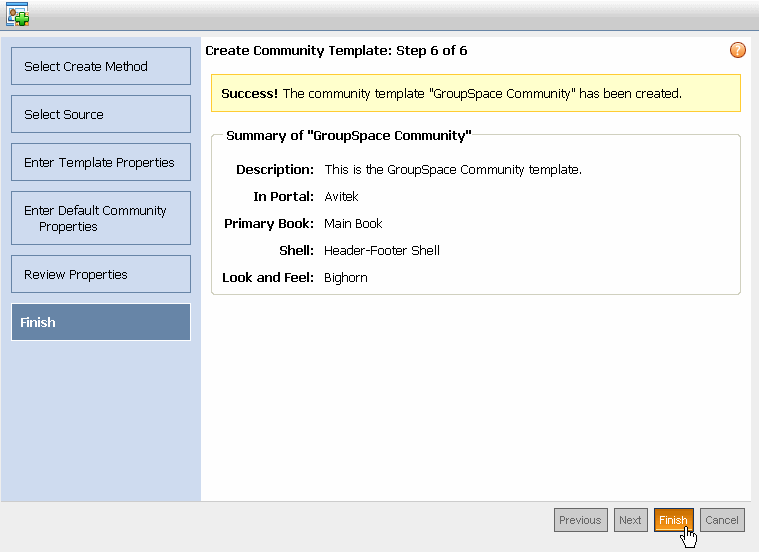Click the portal value 'Avitek'
Screen dimensions: 759x552
tap(341, 197)
